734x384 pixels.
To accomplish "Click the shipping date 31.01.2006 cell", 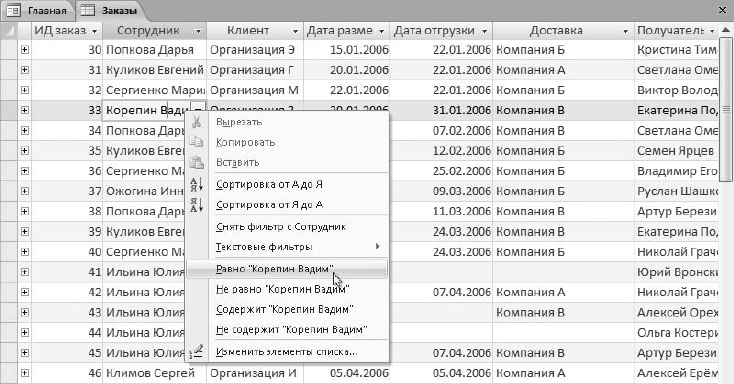I will 441,111.
